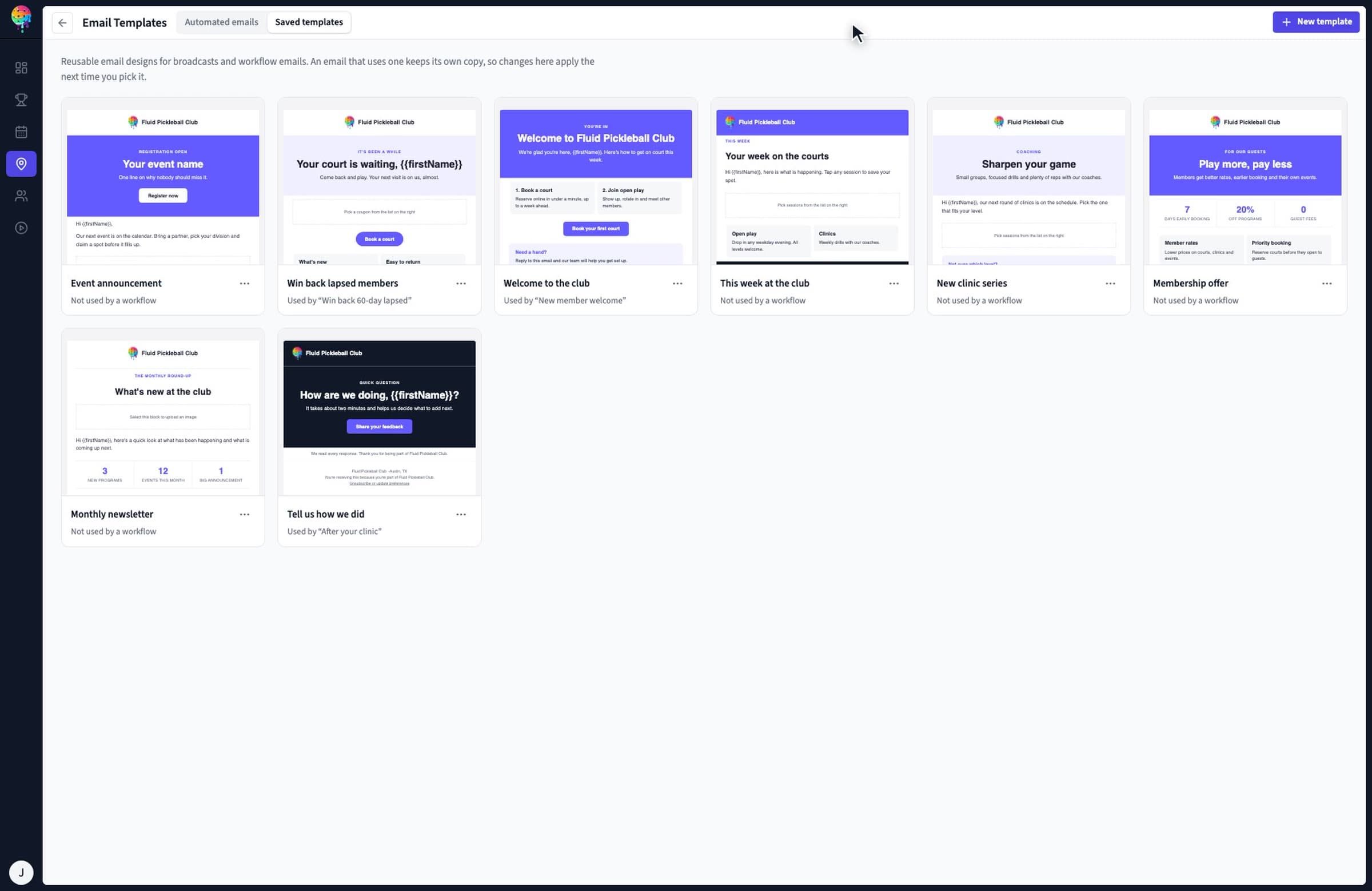Open the trophy icon in sidebar
Image resolution: width=1372 pixels, height=891 pixels.
pyautogui.click(x=21, y=100)
